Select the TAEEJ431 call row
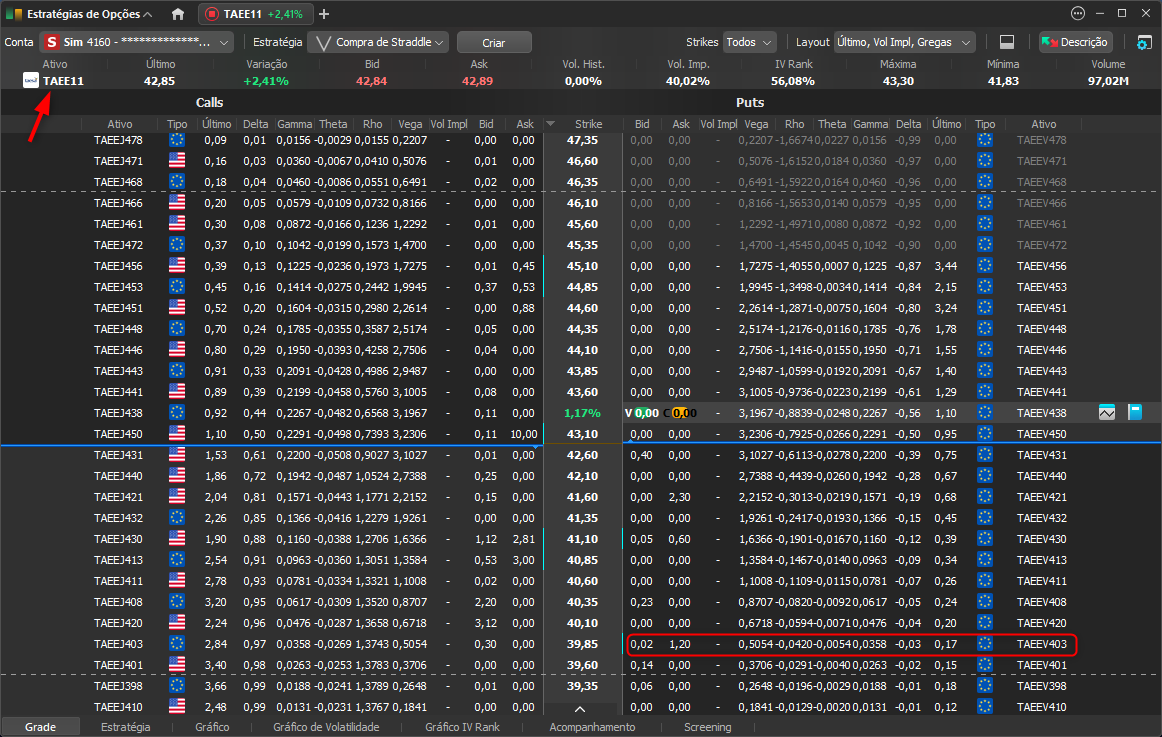 pos(271,455)
